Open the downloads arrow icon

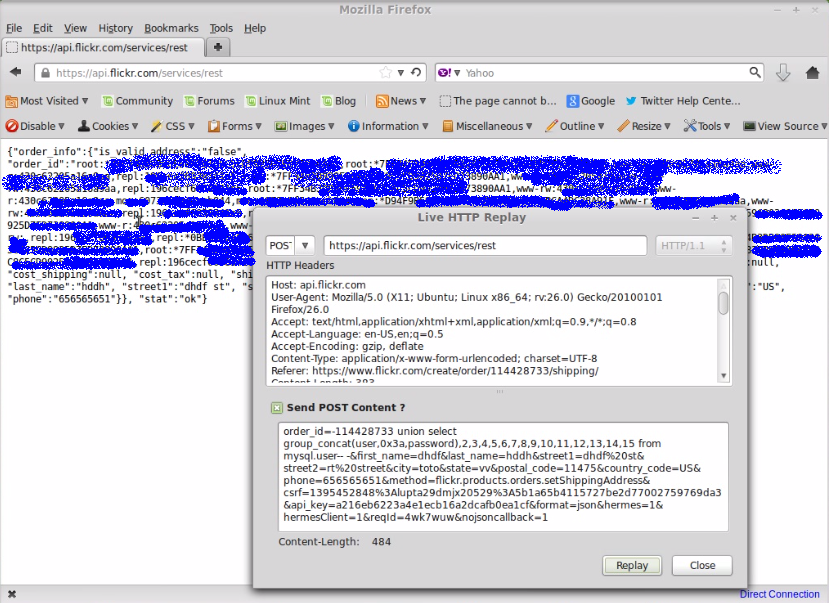[x=783, y=72]
